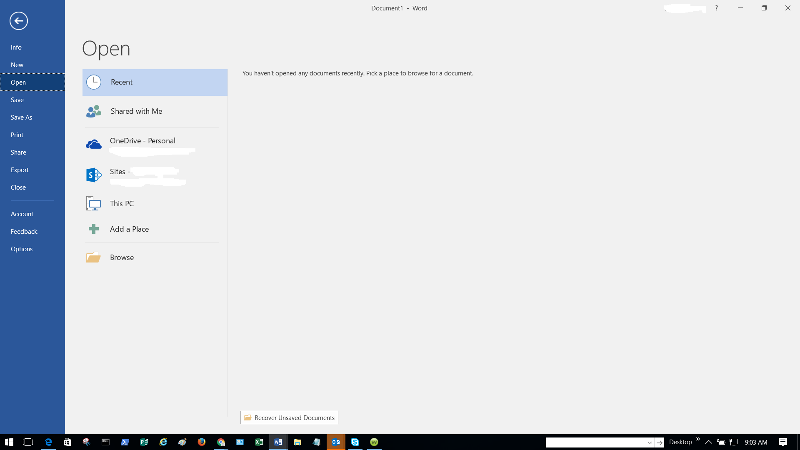The height and width of the screenshot is (450, 800).
Task: Select New in the left sidebar
Action: [x=17, y=65]
